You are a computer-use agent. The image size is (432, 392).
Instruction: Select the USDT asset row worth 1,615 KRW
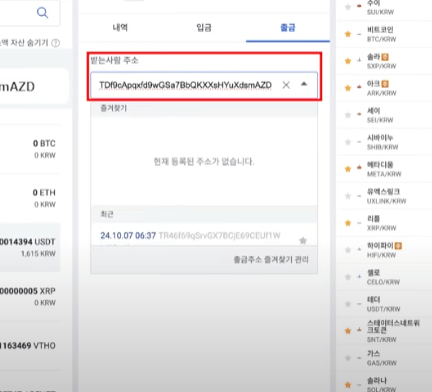[x=30, y=248]
